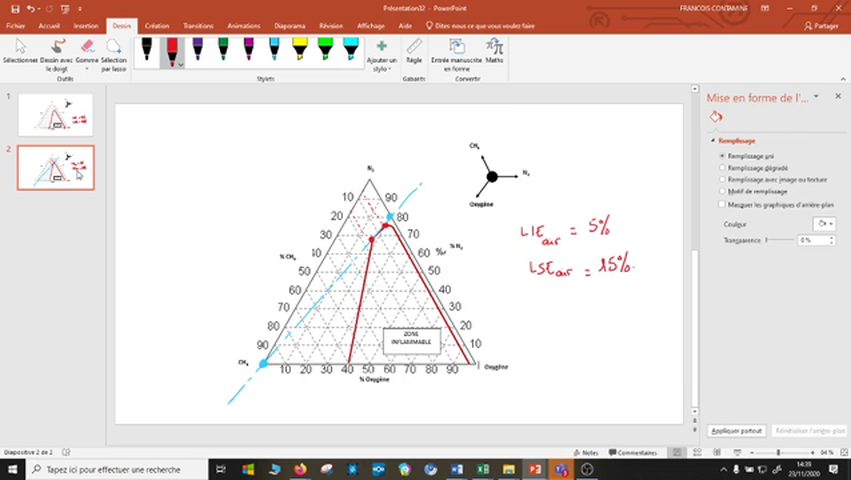
Task: Collapse the Remplissage section
Action: [x=714, y=141]
